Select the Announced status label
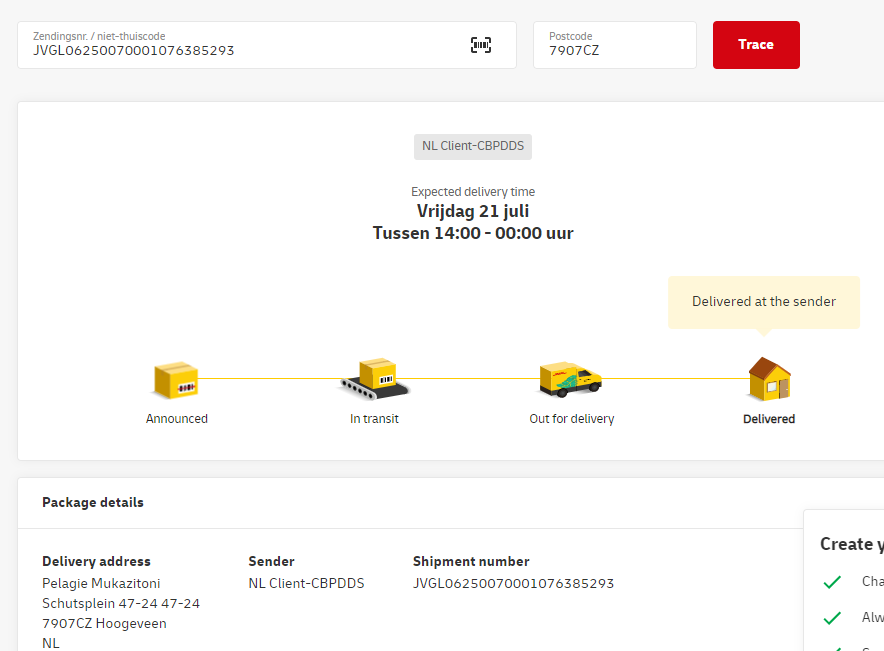This screenshot has width=884, height=651. [x=177, y=419]
